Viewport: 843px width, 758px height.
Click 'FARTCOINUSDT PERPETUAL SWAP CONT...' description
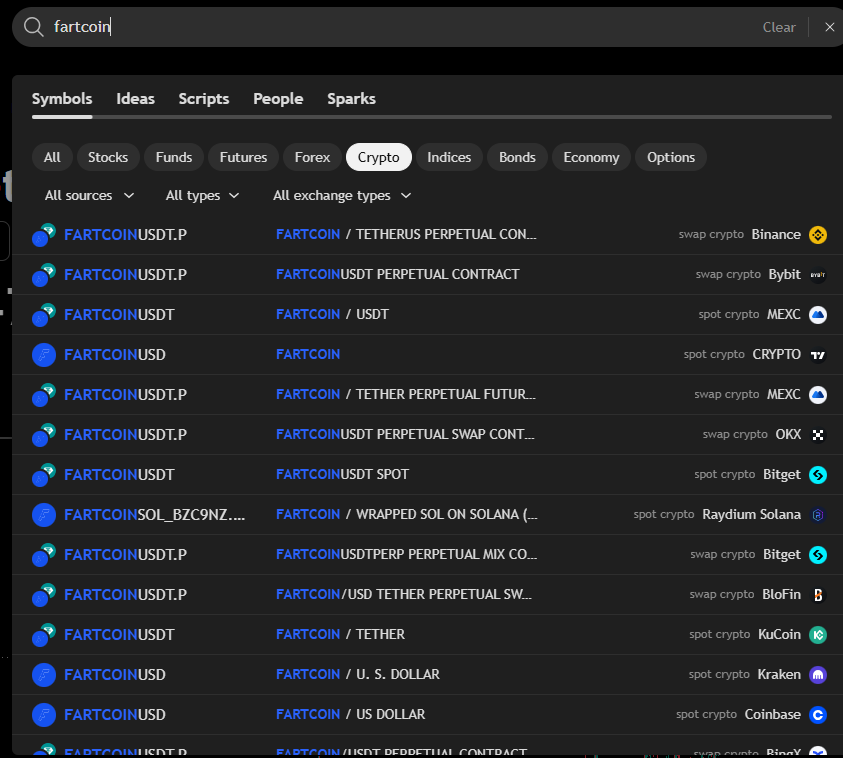(x=405, y=434)
